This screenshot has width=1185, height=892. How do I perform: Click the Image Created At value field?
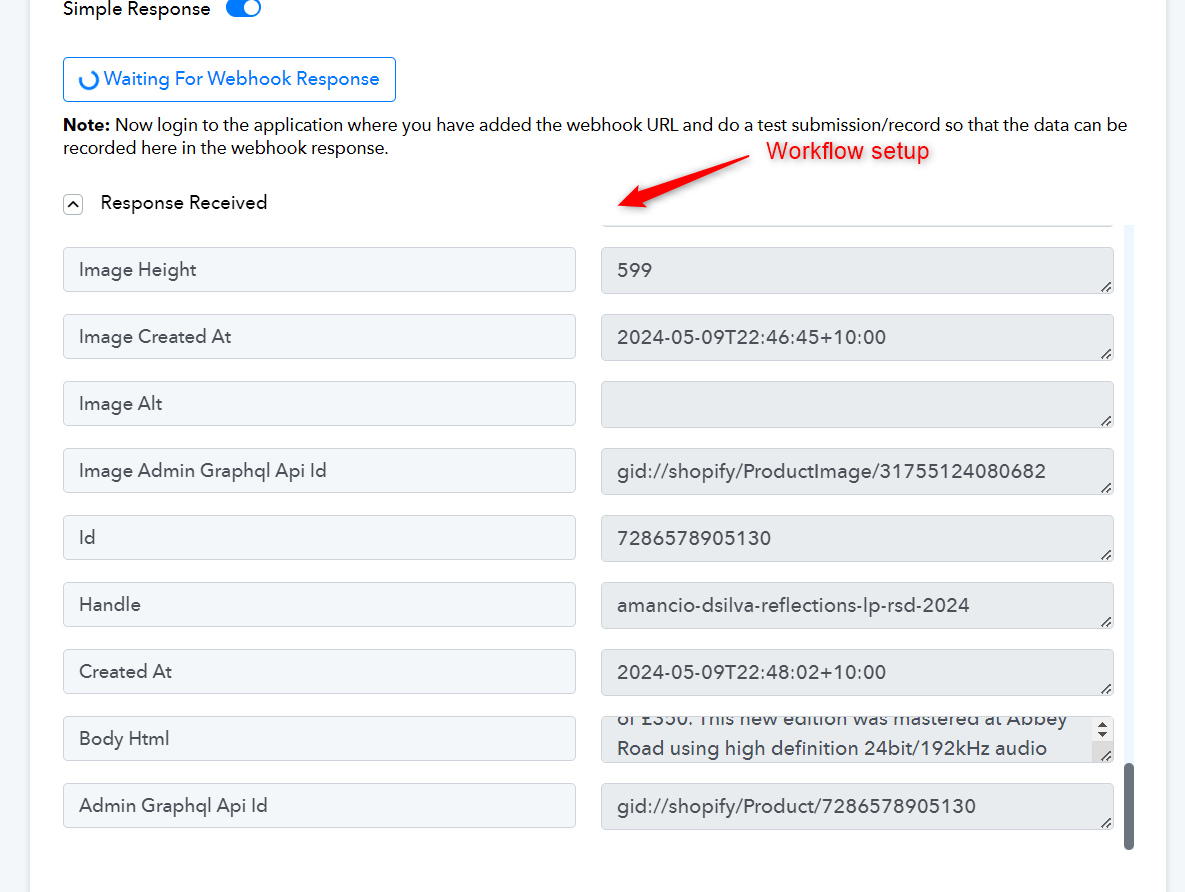[x=855, y=337]
